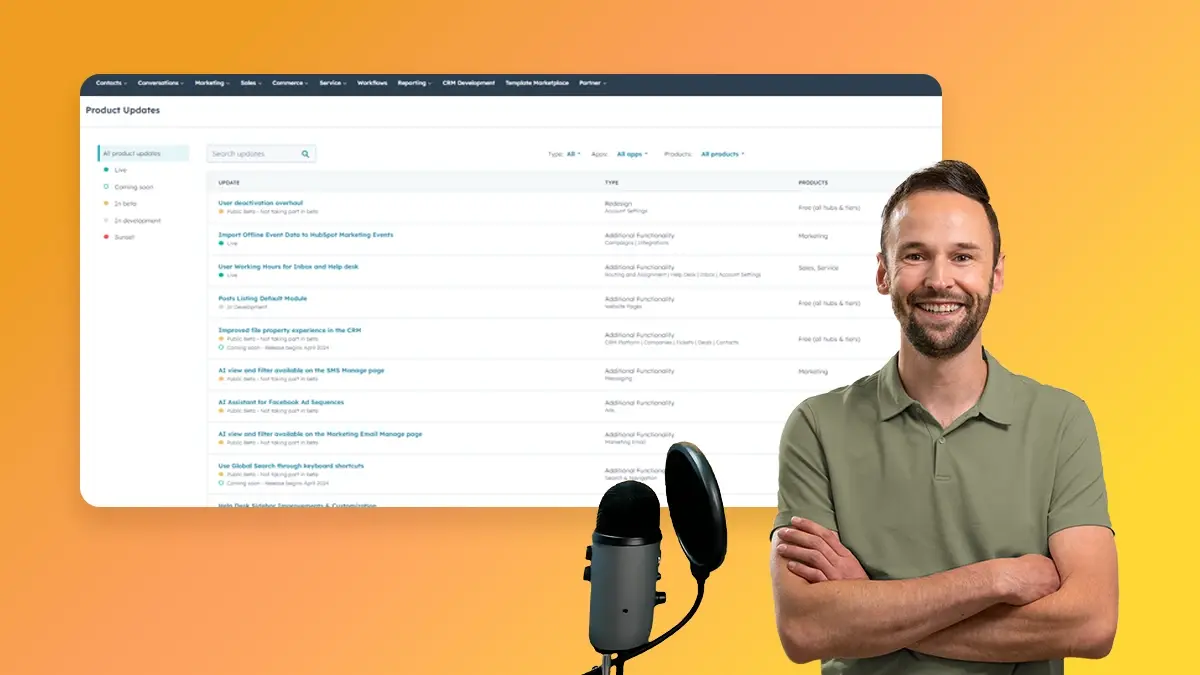Filter by Live status in left sidebar
Screen dimensions: 1200x675
[x=120, y=170]
